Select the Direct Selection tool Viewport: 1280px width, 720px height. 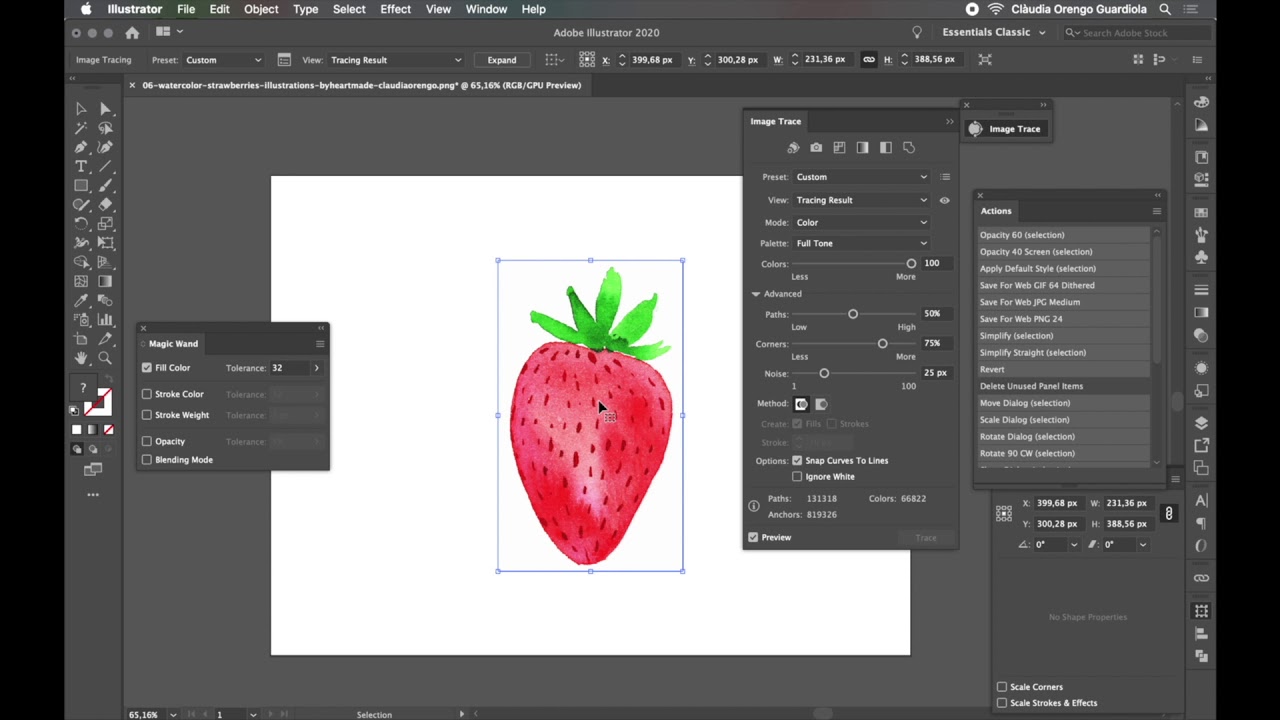[105, 109]
